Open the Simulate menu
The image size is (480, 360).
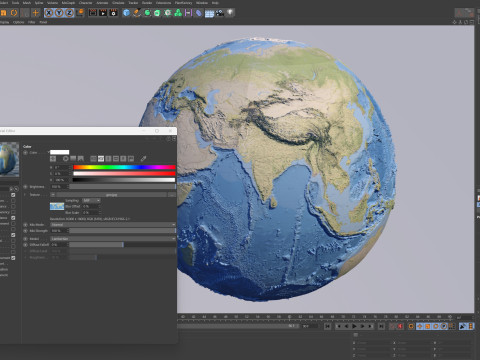(x=118, y=3)
